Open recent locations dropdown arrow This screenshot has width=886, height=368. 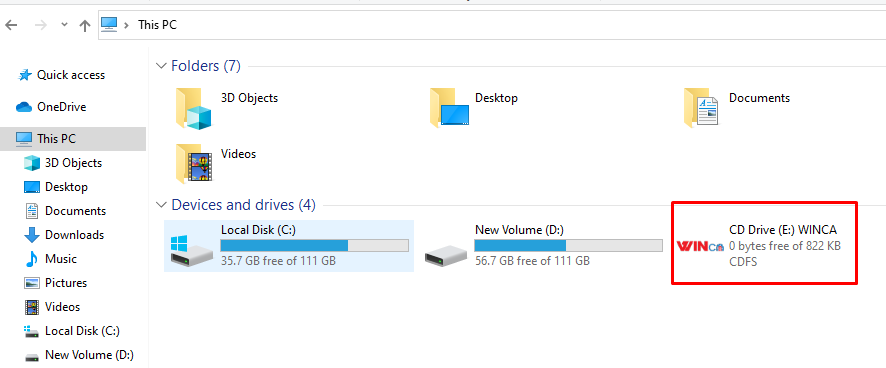coord(64,25)
